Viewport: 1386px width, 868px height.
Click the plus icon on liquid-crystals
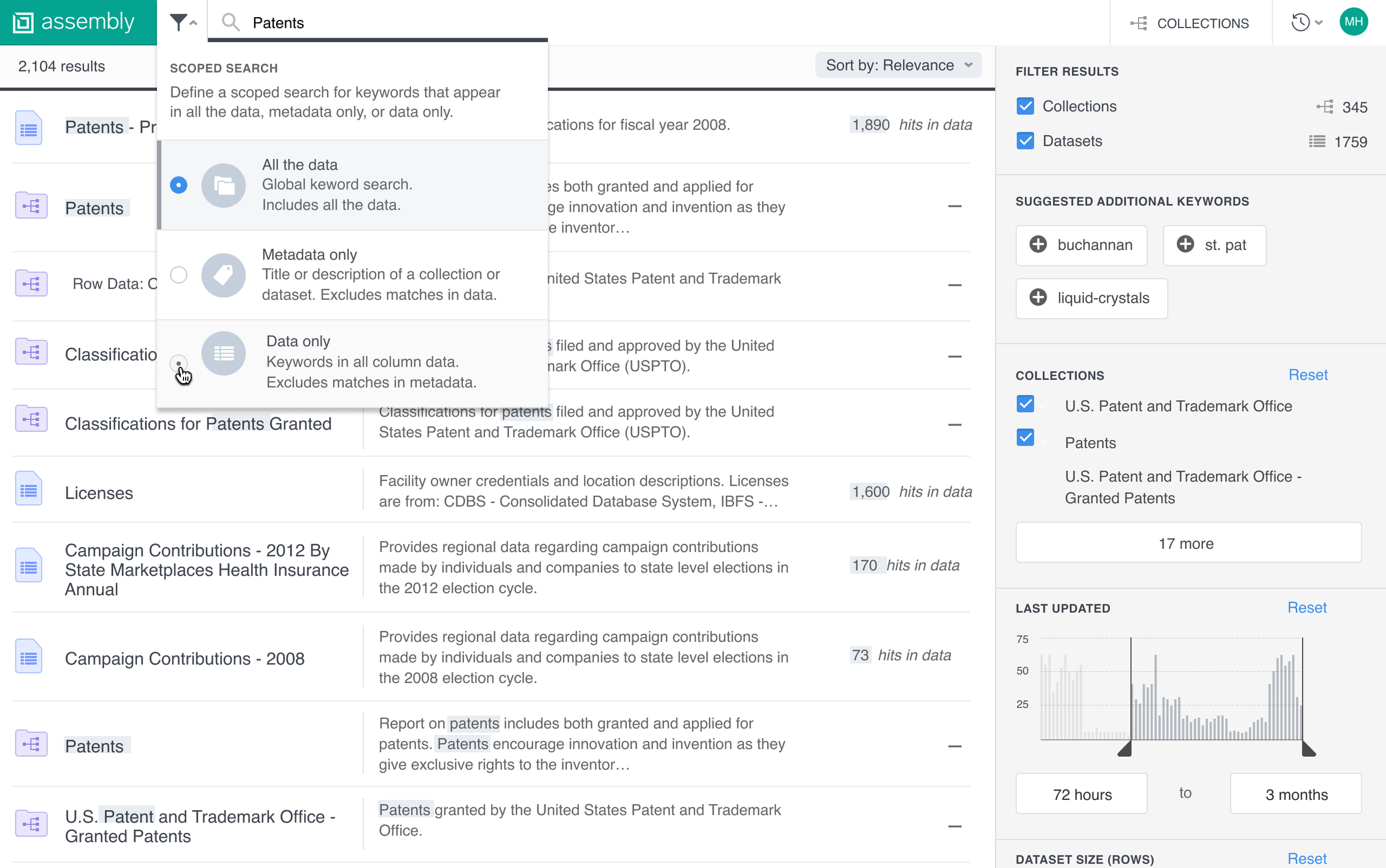coord(1037,297)
